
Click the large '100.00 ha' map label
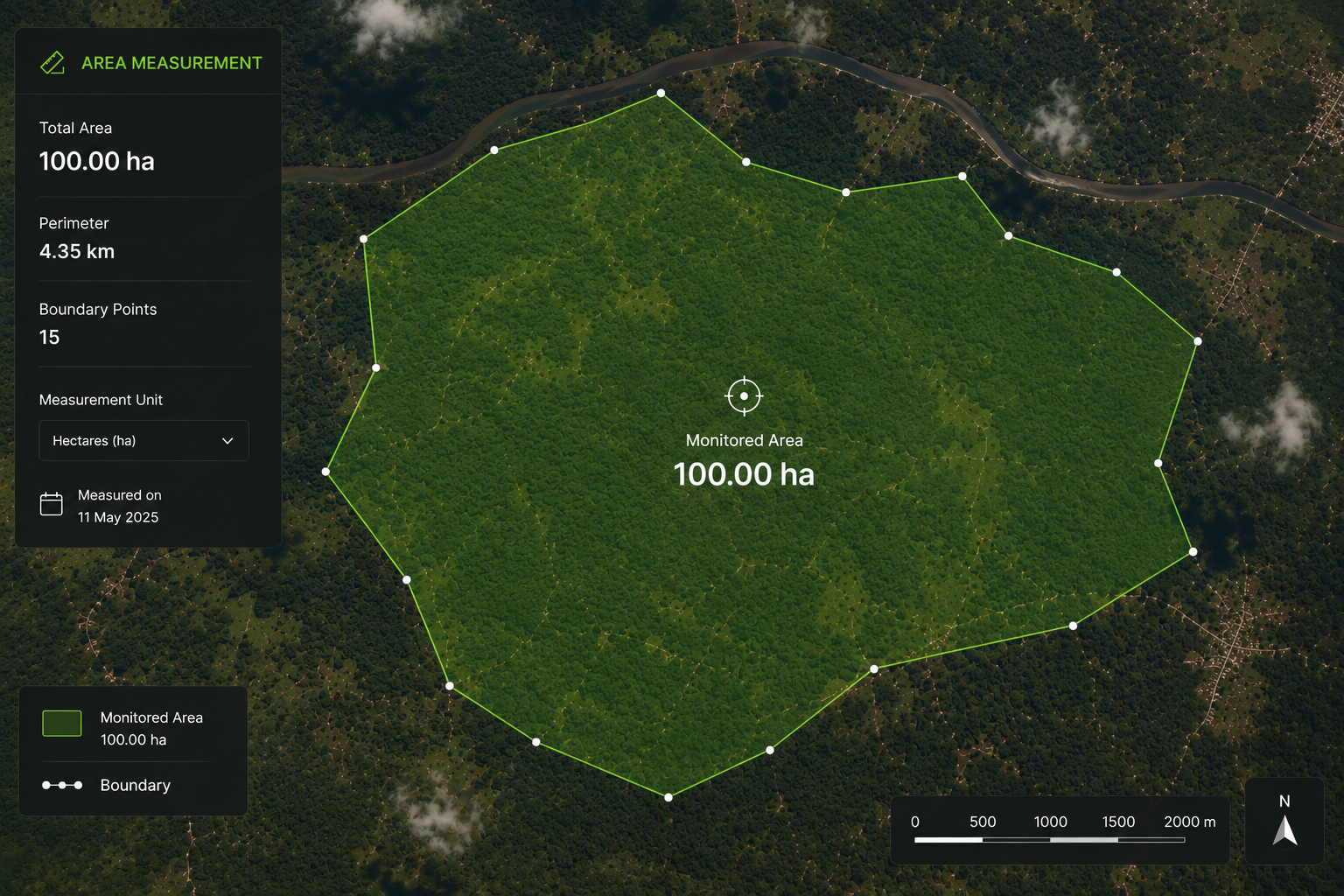(744, 474)
